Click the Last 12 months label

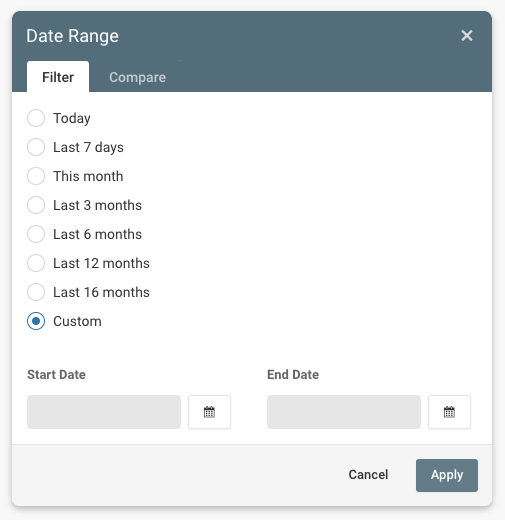pyautogui.click(x=101, y=263)
